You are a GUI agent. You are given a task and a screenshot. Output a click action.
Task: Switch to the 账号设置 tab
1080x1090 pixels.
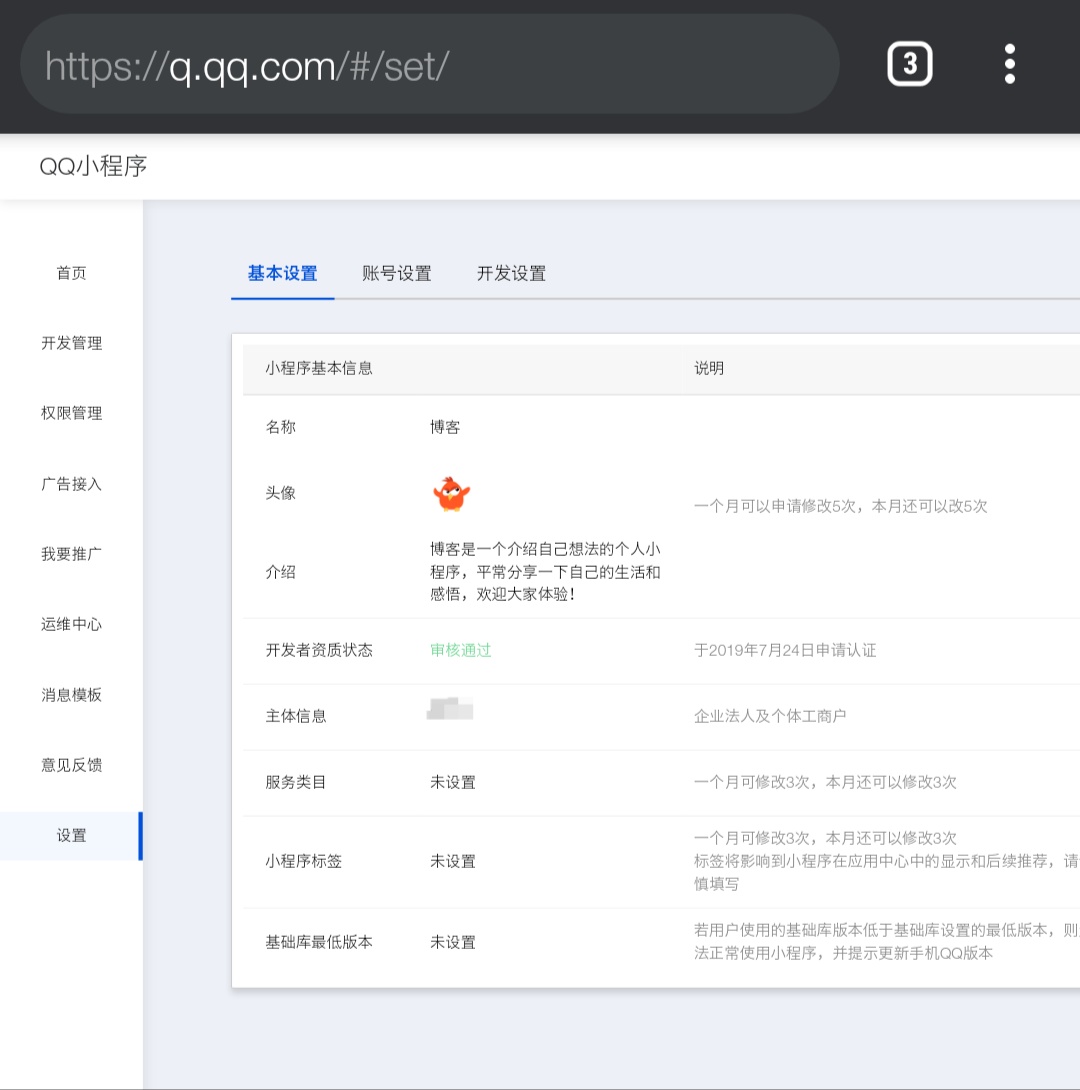[397, 273]
